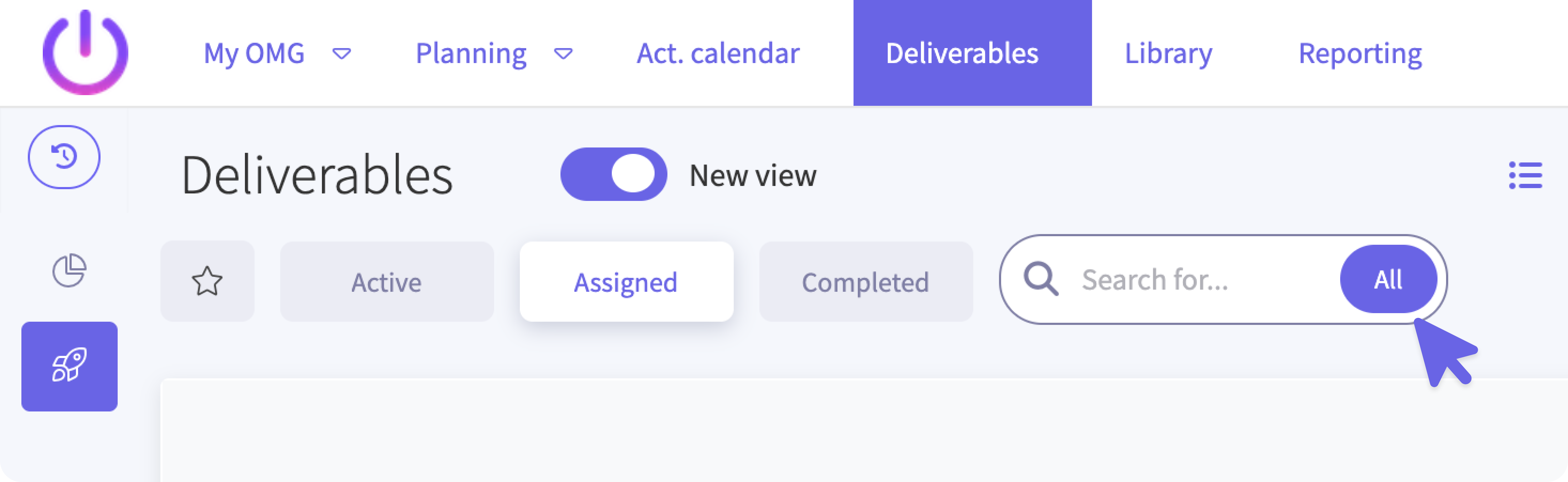Open the All search scope selector
This screenshot has height=482, width=1568.
1388,279
